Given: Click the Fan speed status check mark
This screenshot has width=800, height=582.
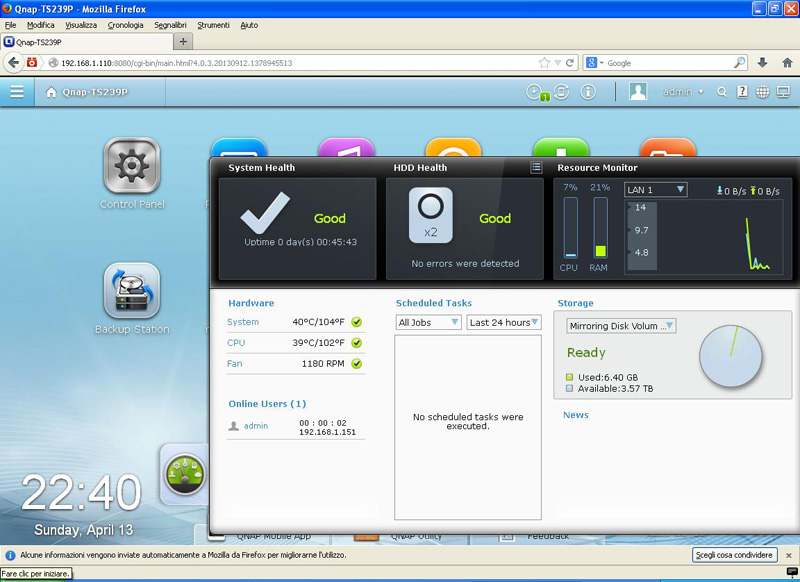Looking at the screenshot, I should (357, 364).
